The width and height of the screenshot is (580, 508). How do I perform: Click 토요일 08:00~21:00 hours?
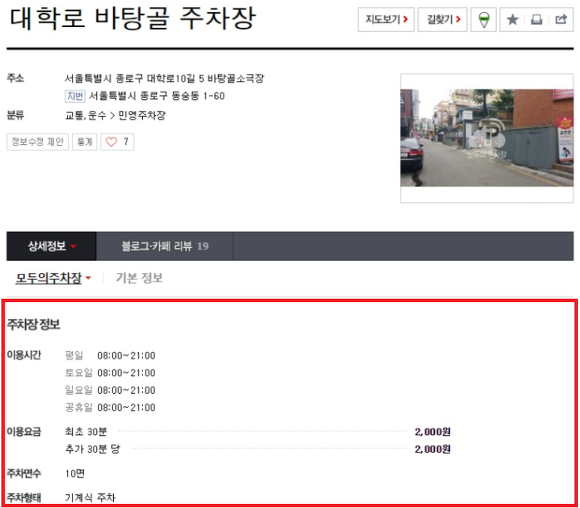pos(110,373)
